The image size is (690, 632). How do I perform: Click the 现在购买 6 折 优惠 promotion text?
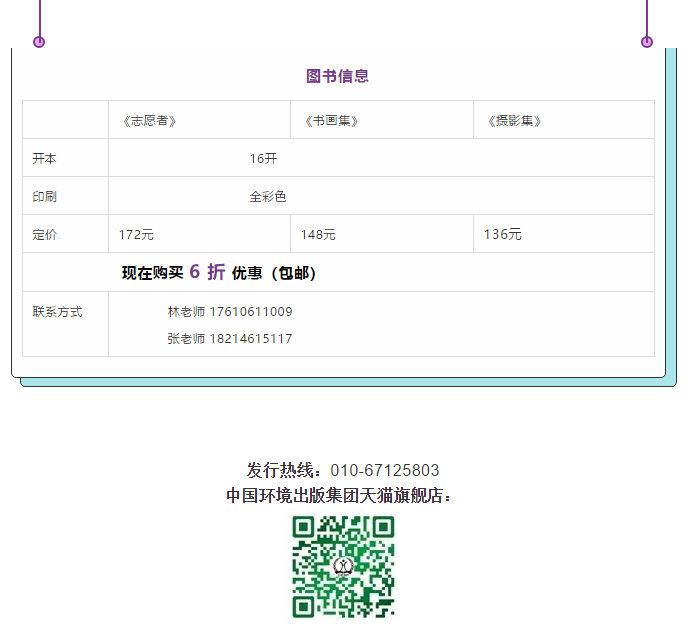coord(219,272)
